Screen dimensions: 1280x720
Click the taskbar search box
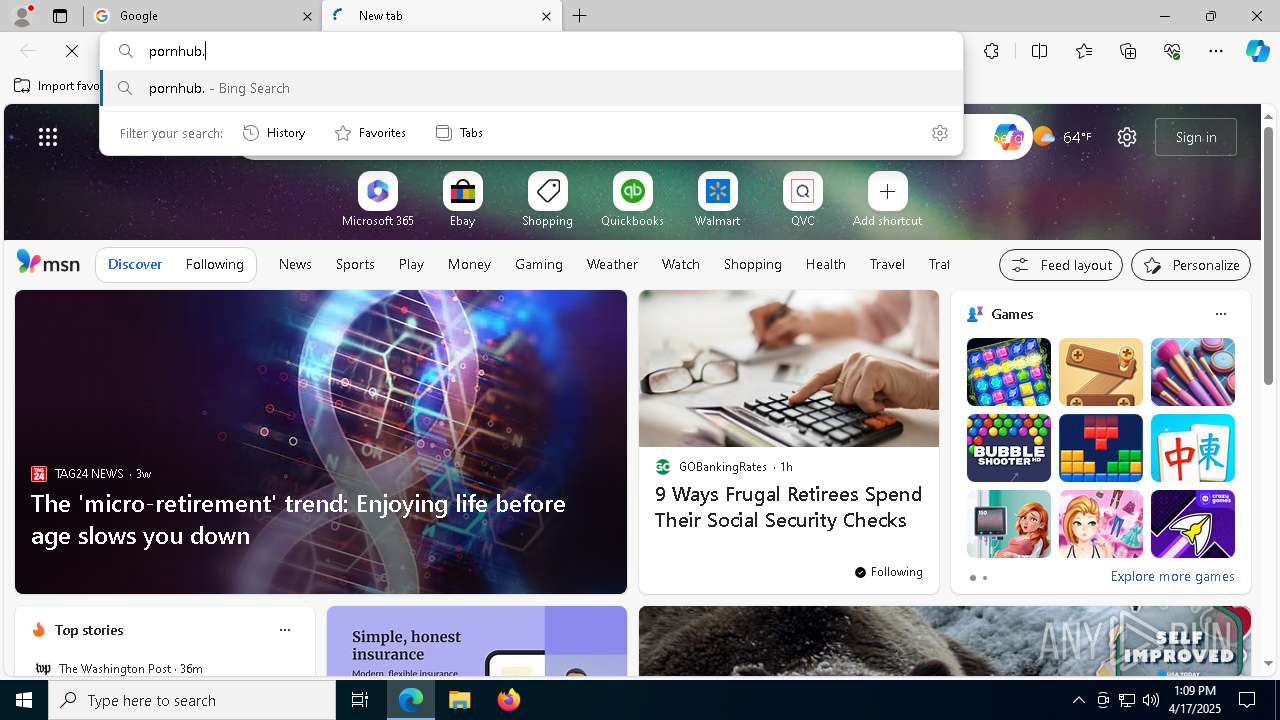pyautogui.click(x=192, y=700)
